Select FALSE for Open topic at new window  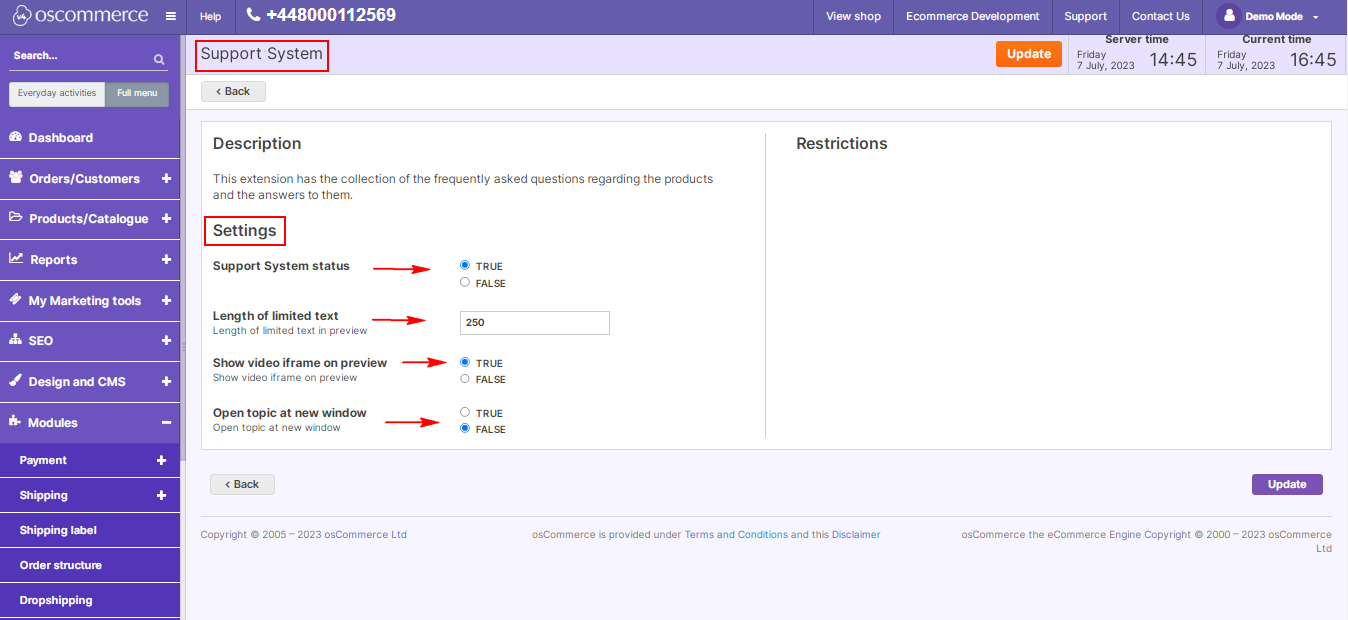(465, 428)
